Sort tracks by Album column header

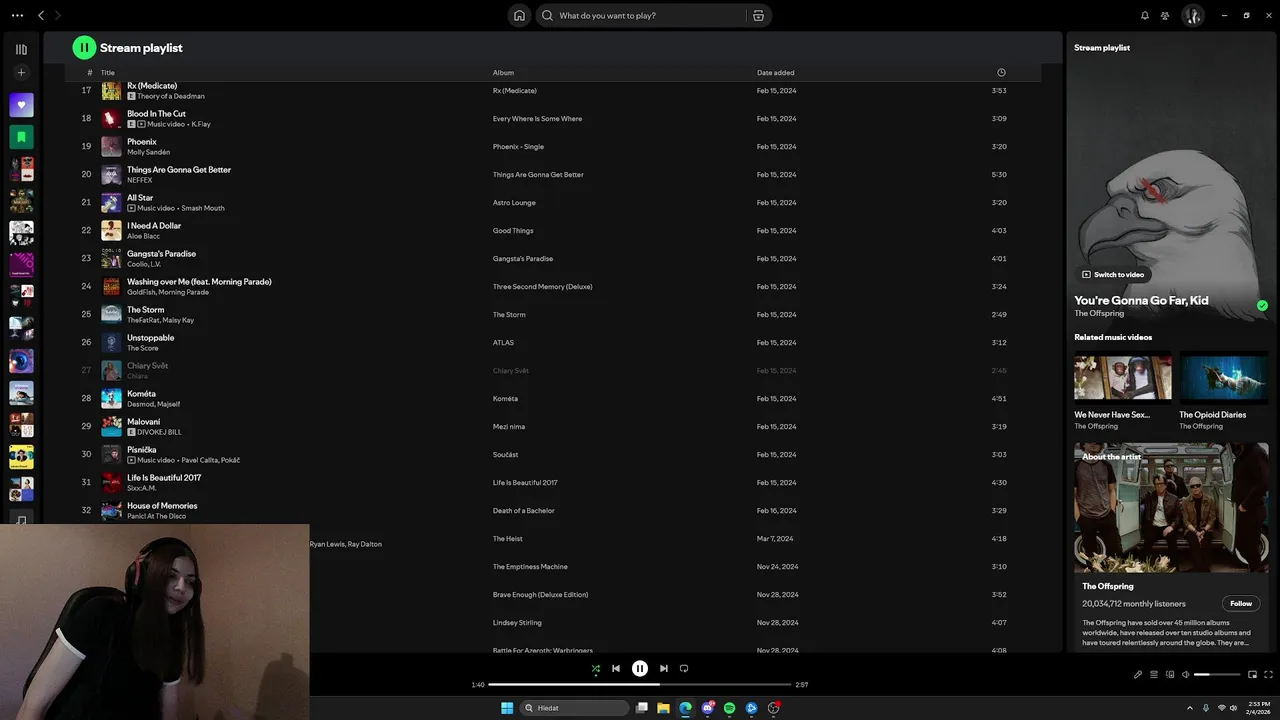pos(503,73)
